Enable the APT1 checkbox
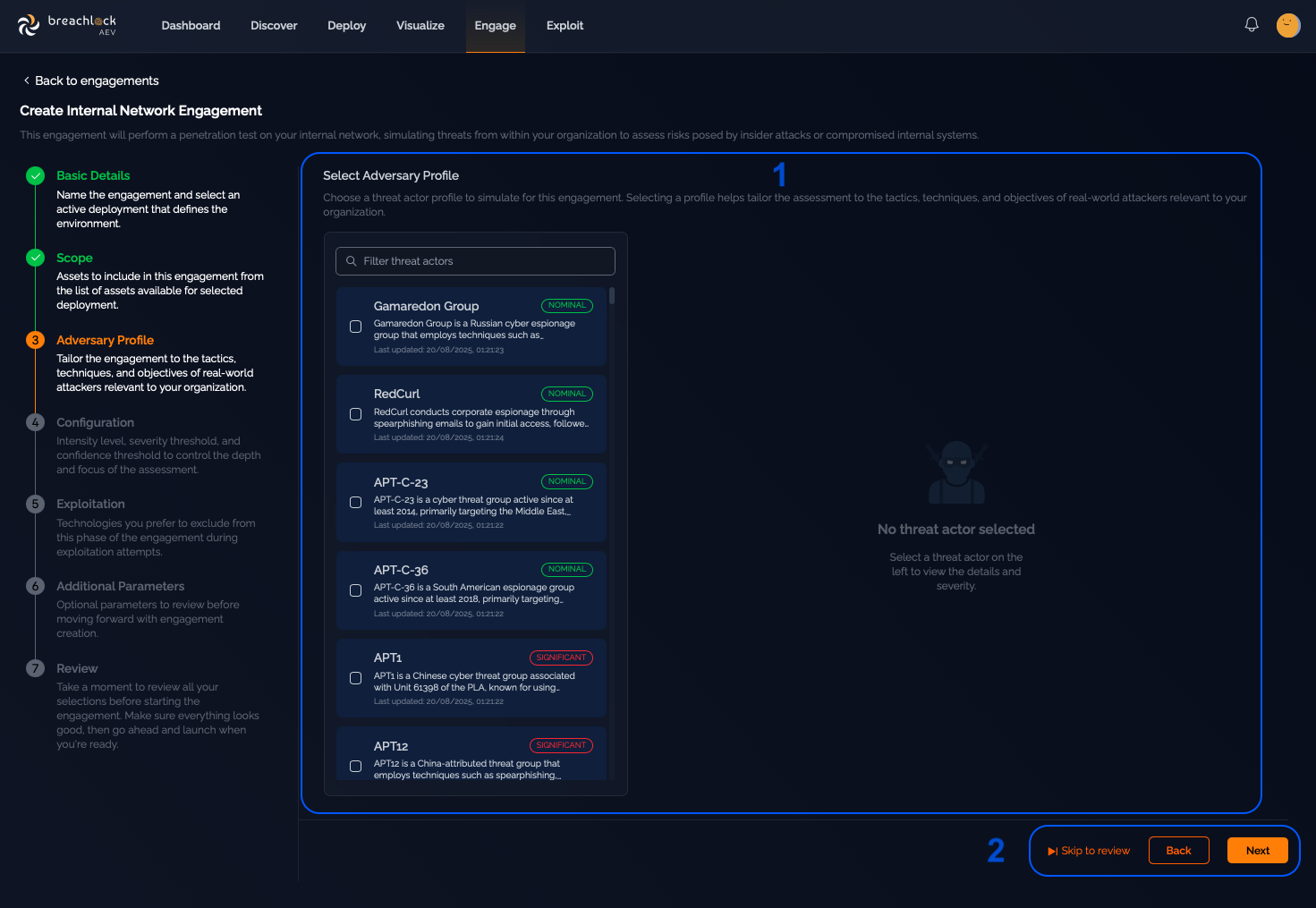Image resolution: width=1316 pixels, height=908 pixels. (x=355, y=678)
